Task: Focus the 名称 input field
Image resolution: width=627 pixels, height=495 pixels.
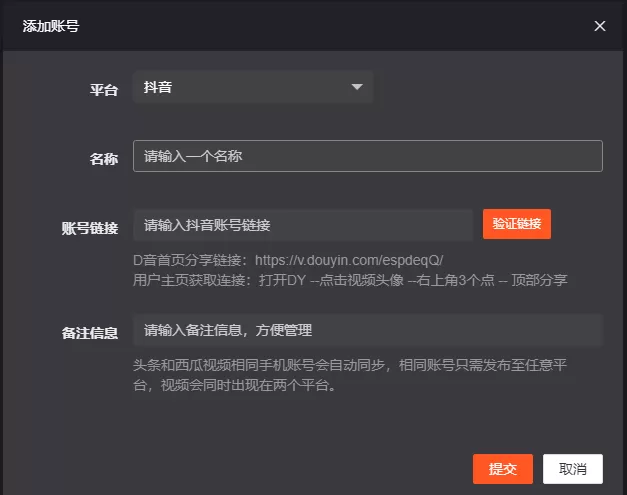Action: click(x=367, y=156)
